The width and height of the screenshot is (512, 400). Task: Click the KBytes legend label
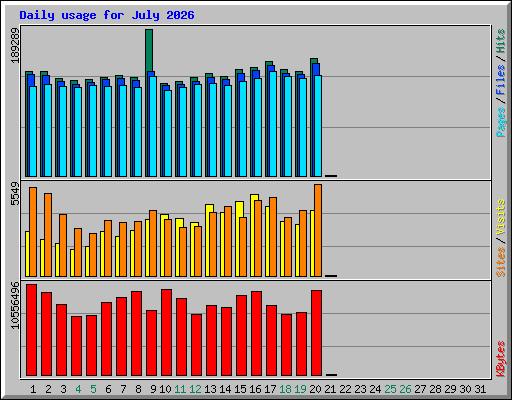[501, 359]
